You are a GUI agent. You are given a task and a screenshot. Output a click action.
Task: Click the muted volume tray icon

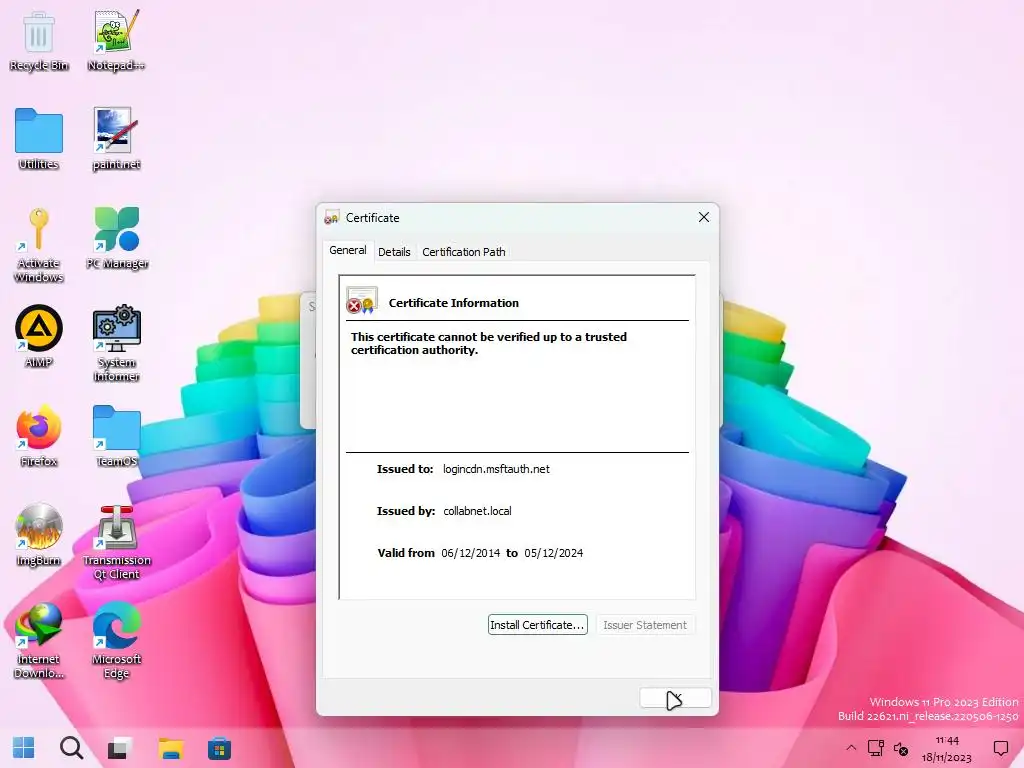(x=901, y=748)
